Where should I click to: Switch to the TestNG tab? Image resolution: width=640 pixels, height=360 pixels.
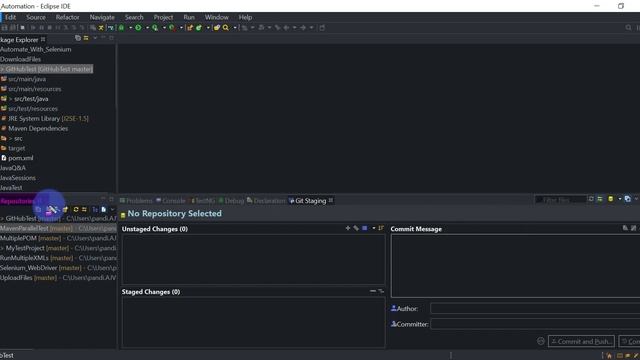pyautogui.click(x=203, y=201)
